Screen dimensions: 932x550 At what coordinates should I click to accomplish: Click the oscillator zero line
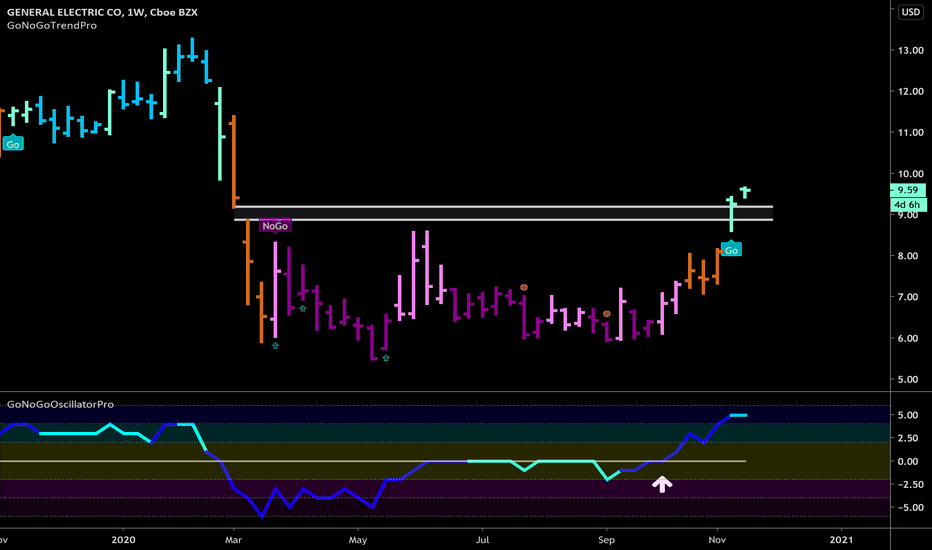(x=373, y=461)
